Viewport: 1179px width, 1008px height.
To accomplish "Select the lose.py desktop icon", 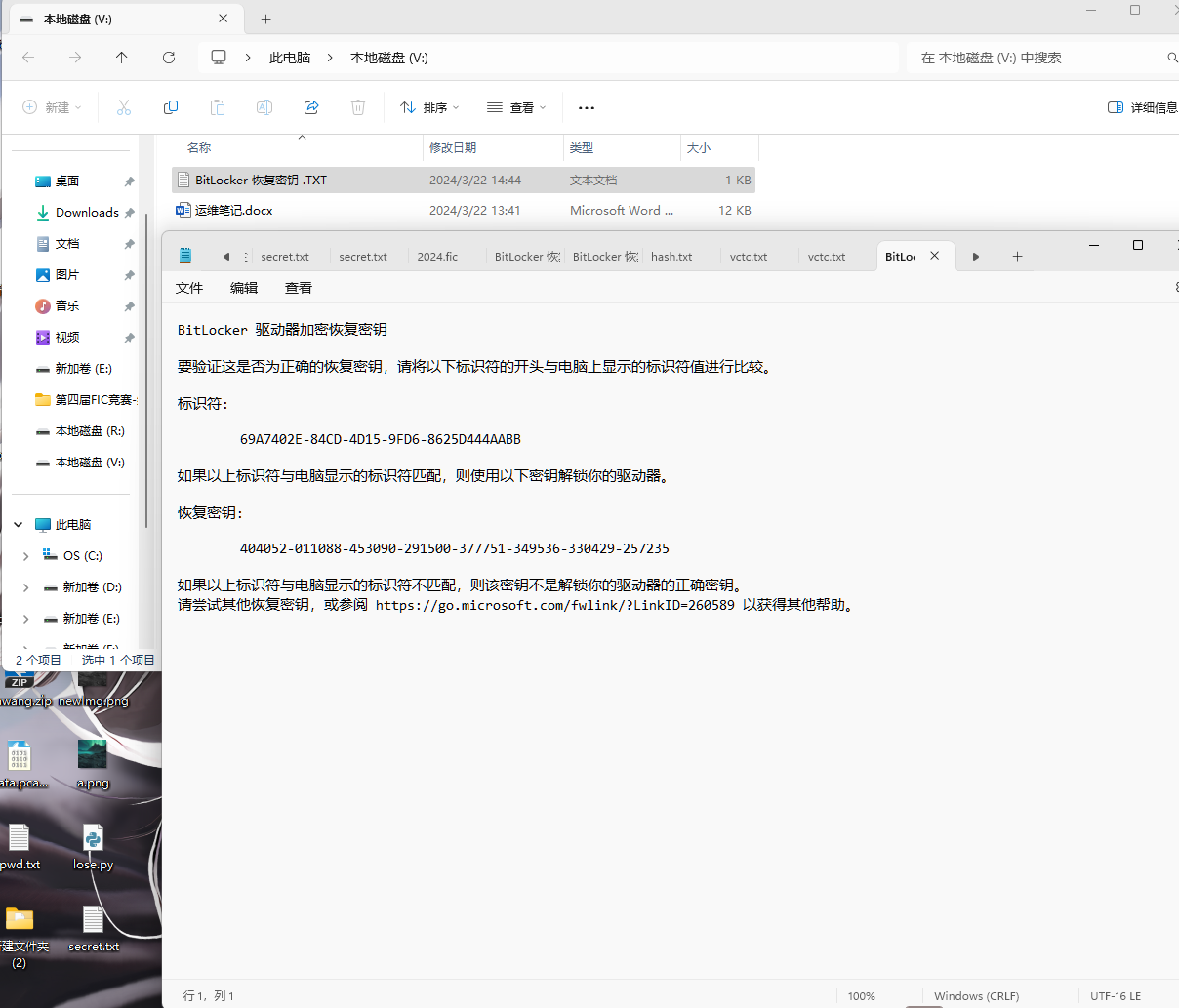I will [93, 846].
